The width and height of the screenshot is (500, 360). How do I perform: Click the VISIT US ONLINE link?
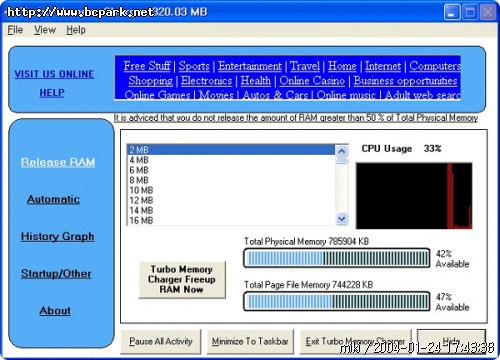(54, 74)
